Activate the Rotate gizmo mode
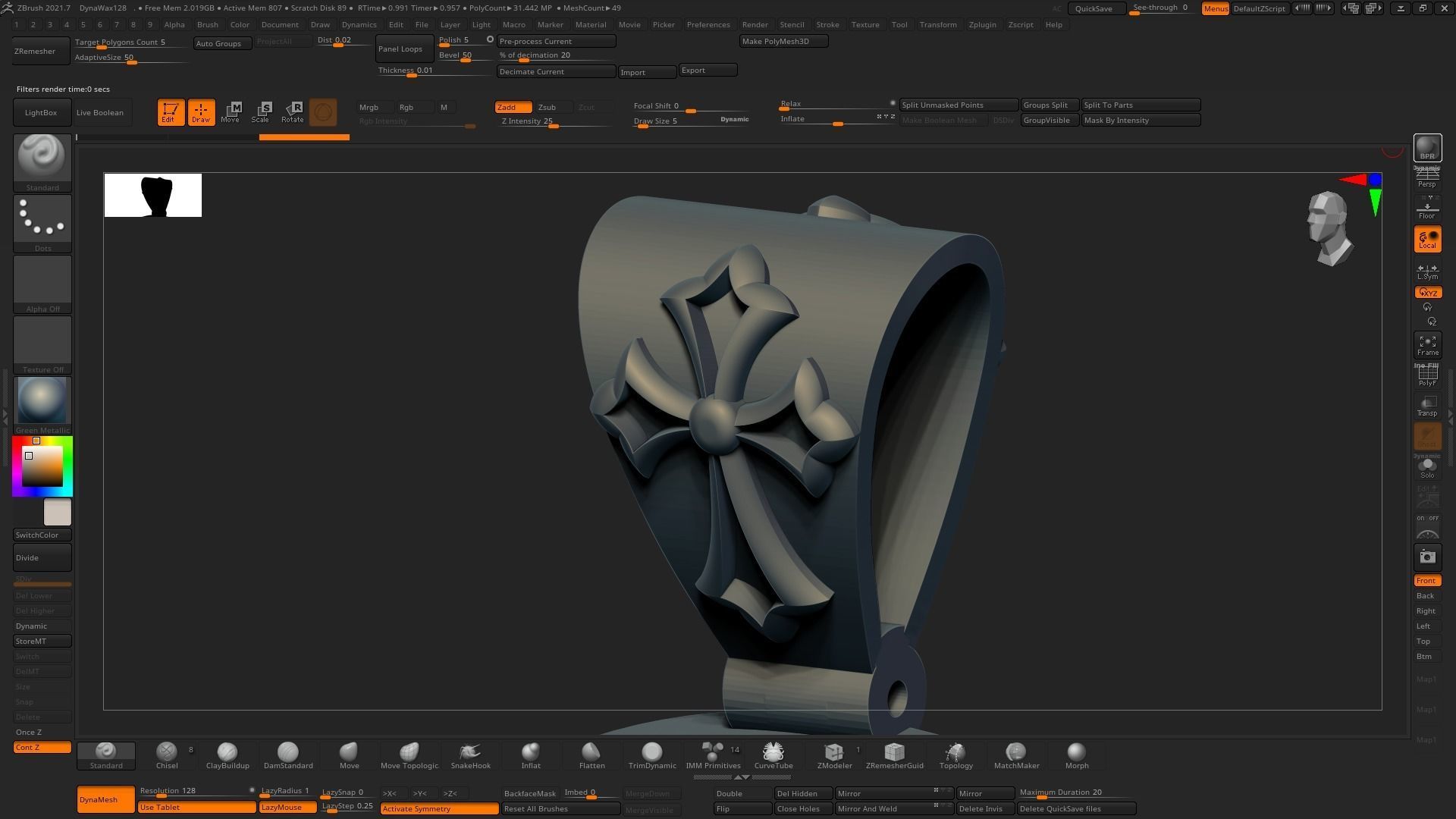1456x819 pixels. tap(293, 112)
